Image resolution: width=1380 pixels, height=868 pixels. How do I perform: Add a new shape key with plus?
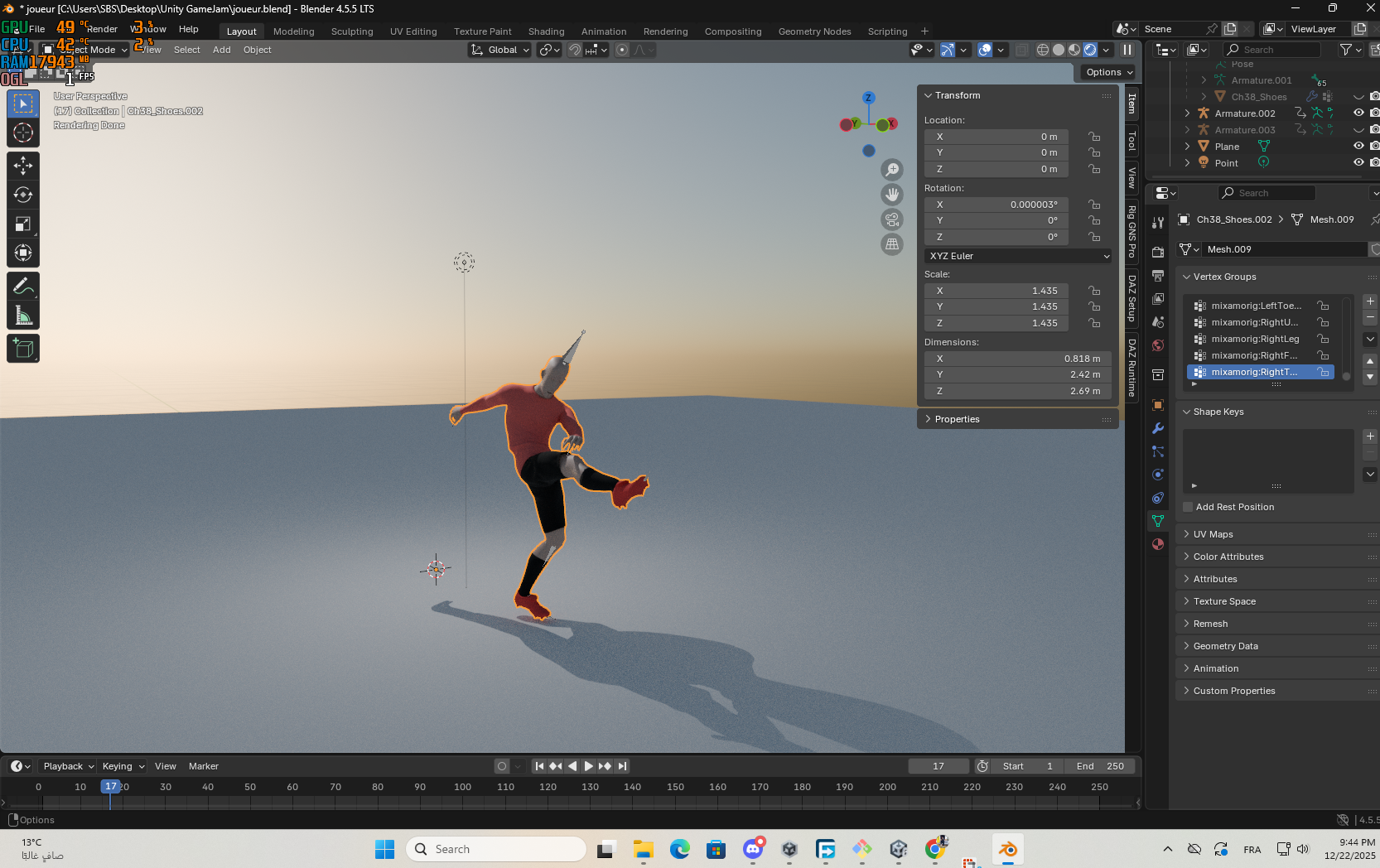pyautogui.click(x=1370, y=436)
